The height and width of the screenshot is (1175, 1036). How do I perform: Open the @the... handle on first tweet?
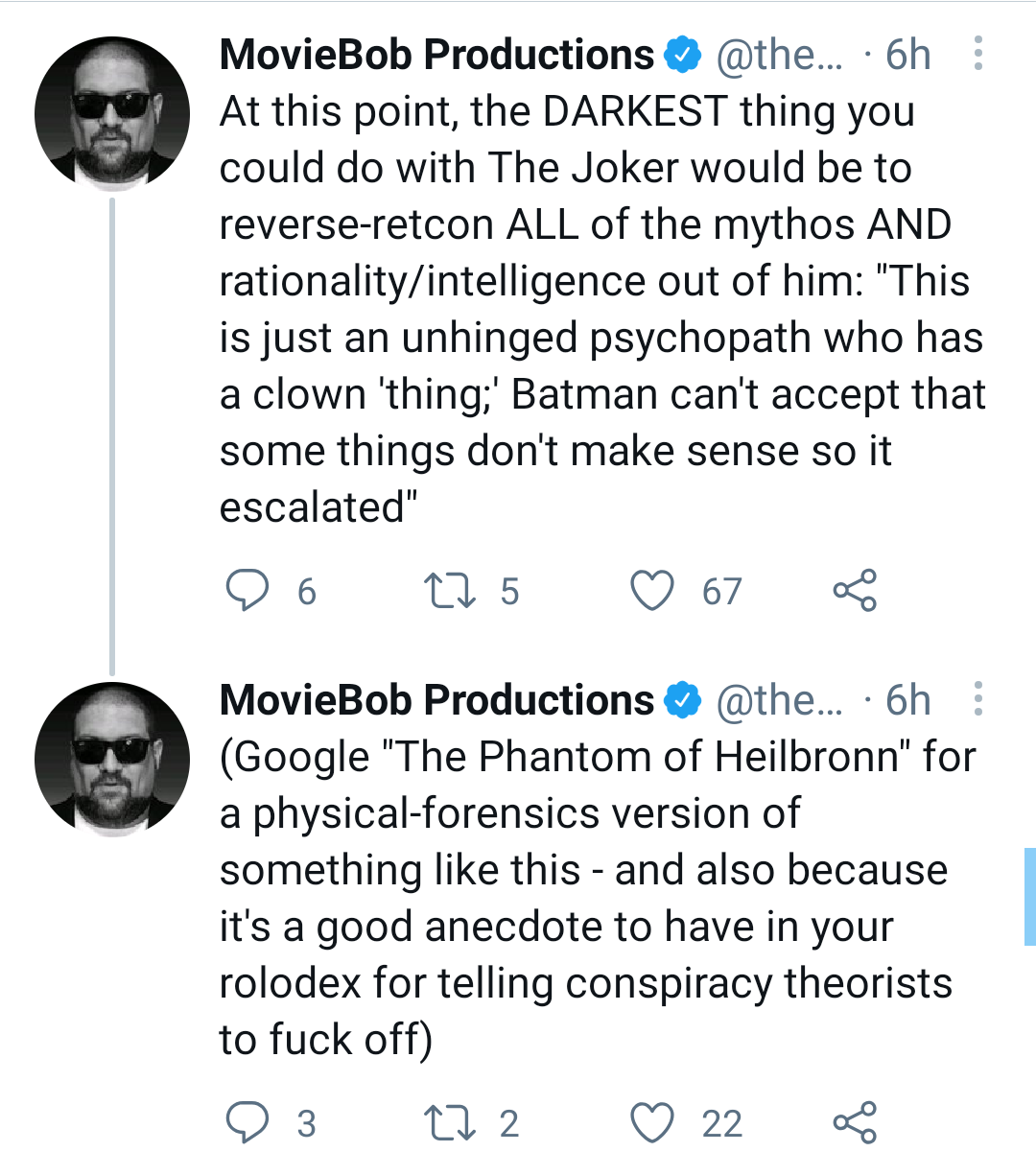(x=779, y=56)
